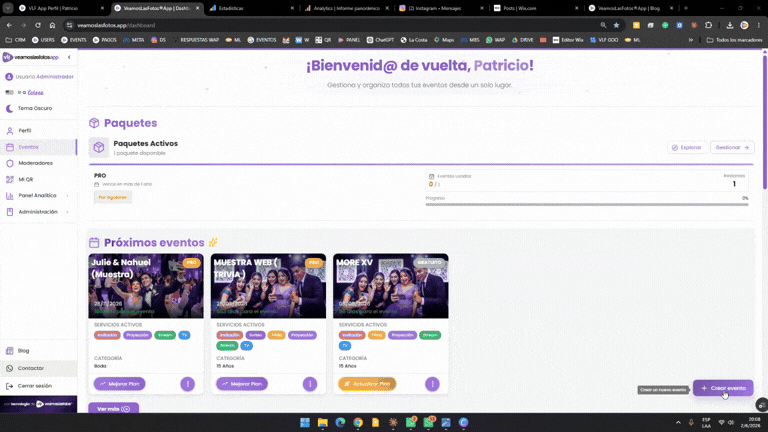Open Moderadores section

[35, 163]
